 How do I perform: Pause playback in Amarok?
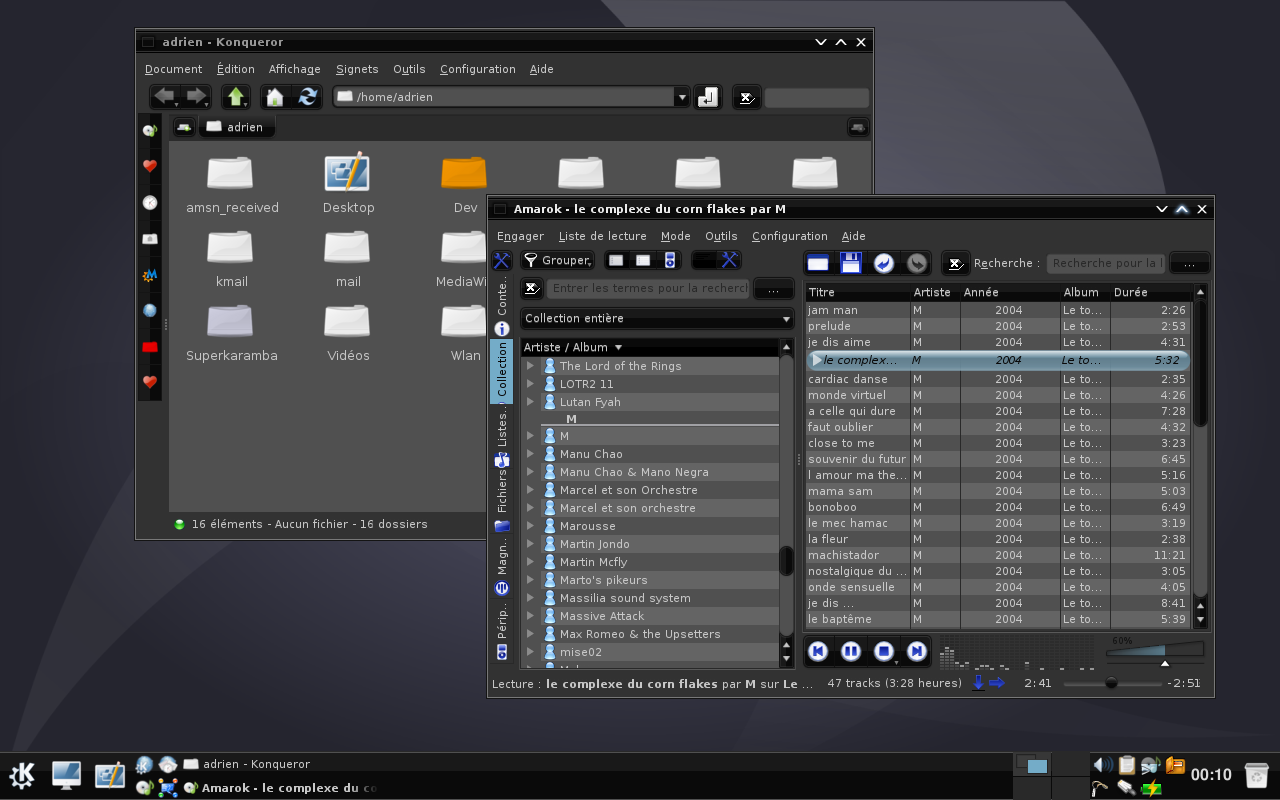tap(851, 651)
